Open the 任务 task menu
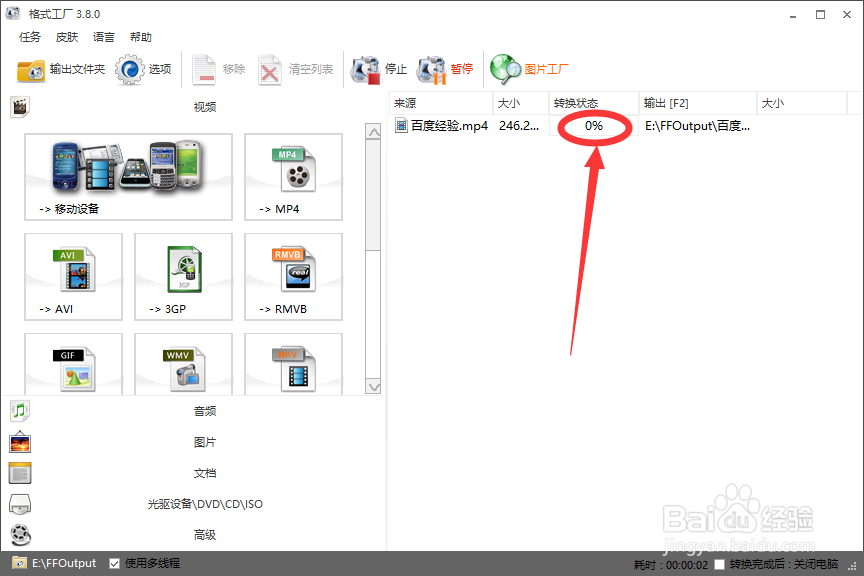Screen dimensions: 864x576 pos(30,37)
